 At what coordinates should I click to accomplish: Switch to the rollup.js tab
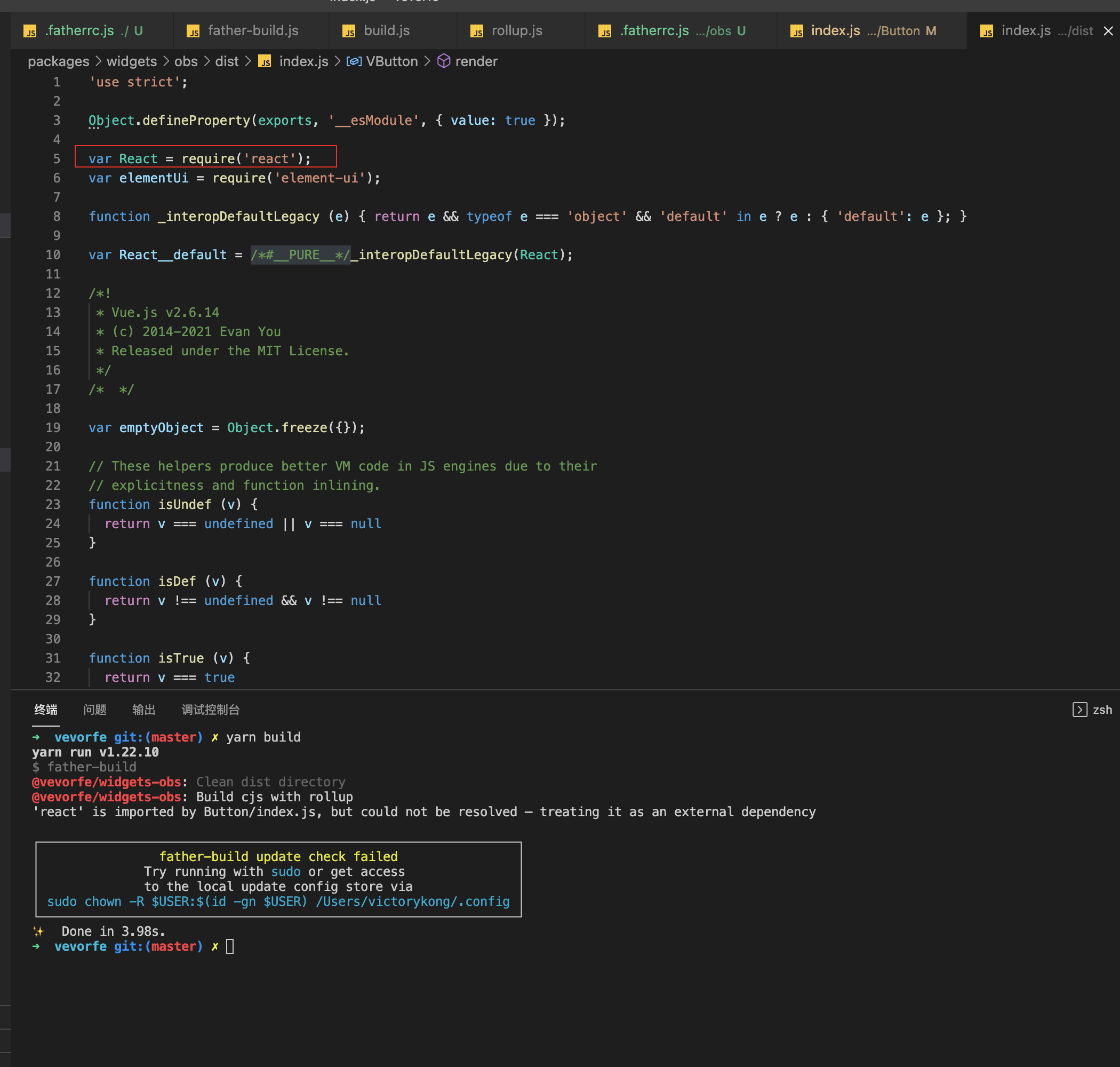(517, 31)
